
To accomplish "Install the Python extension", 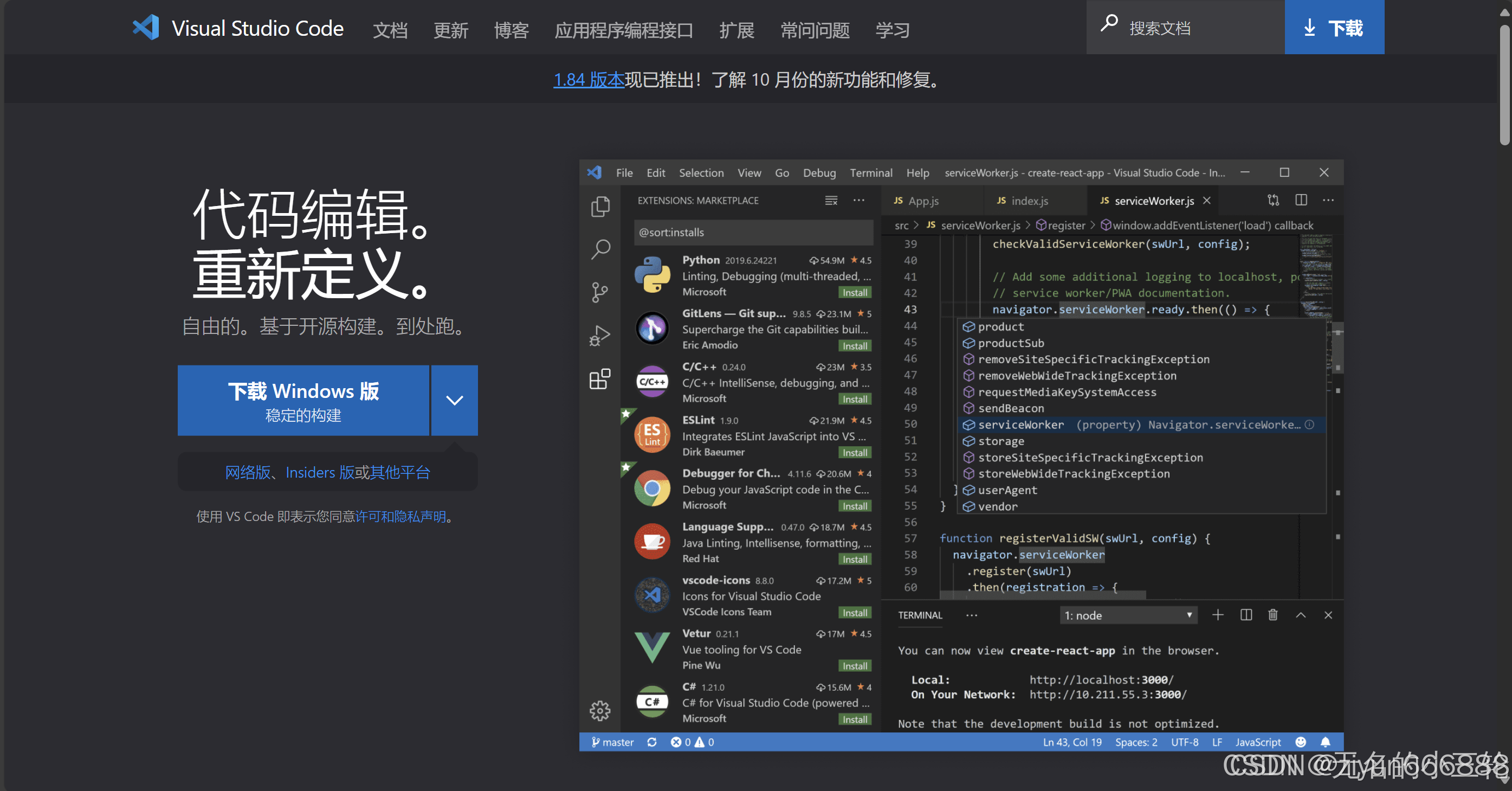I will tap(855, 292).
